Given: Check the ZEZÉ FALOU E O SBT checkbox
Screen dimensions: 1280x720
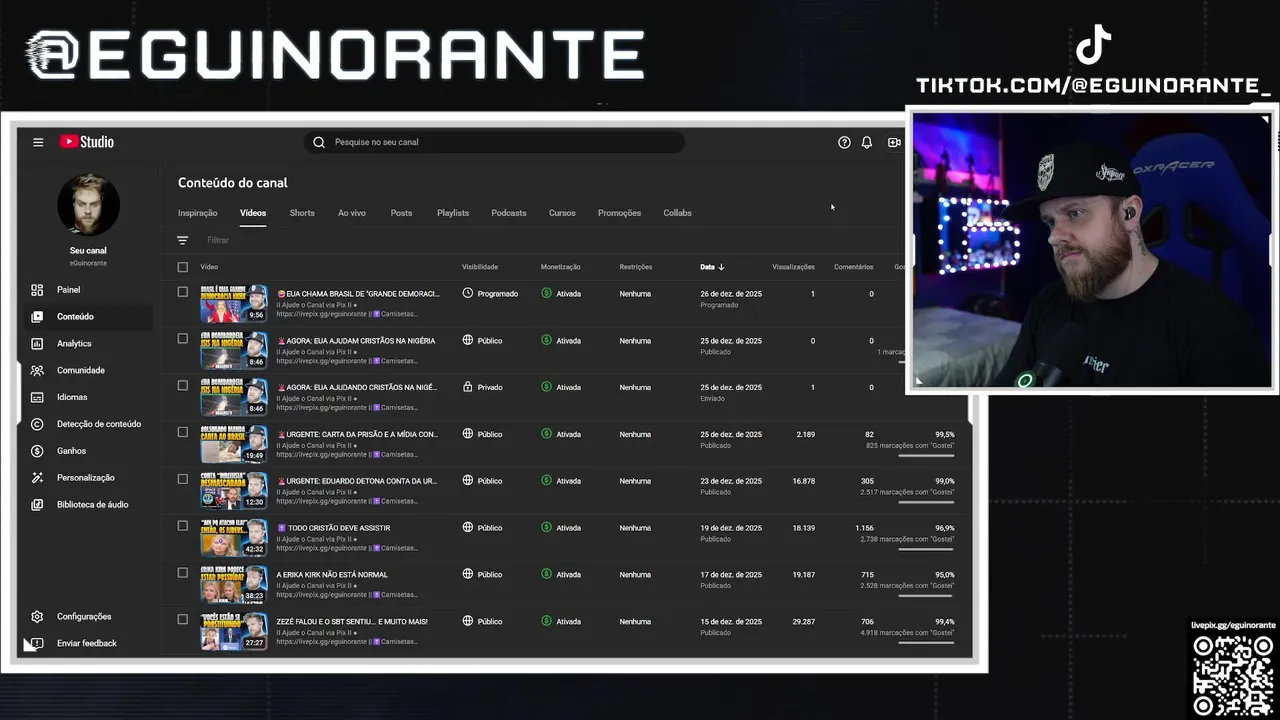Looking at the screenshot, I should 182,619.
